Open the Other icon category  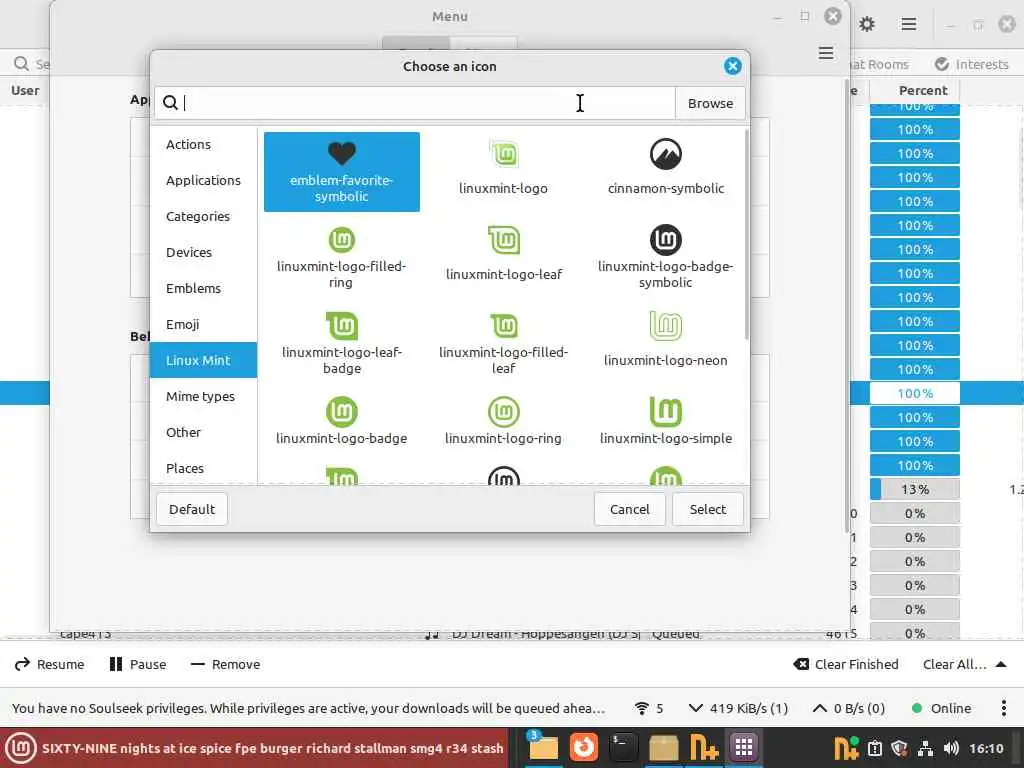tap(203, 432)
